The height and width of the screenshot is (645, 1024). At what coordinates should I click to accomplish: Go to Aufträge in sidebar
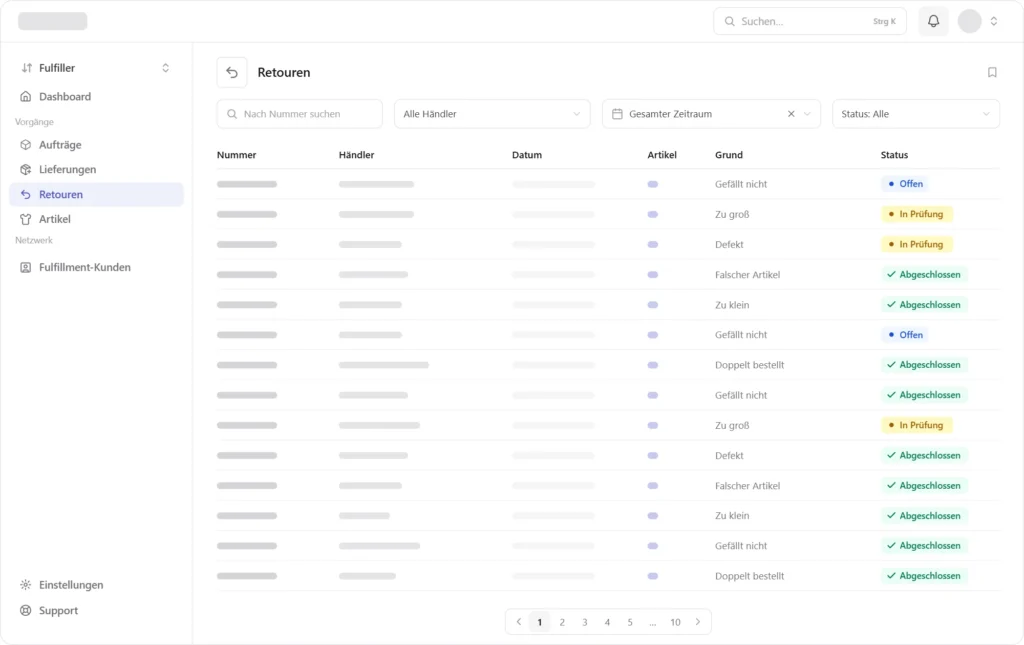96,145
